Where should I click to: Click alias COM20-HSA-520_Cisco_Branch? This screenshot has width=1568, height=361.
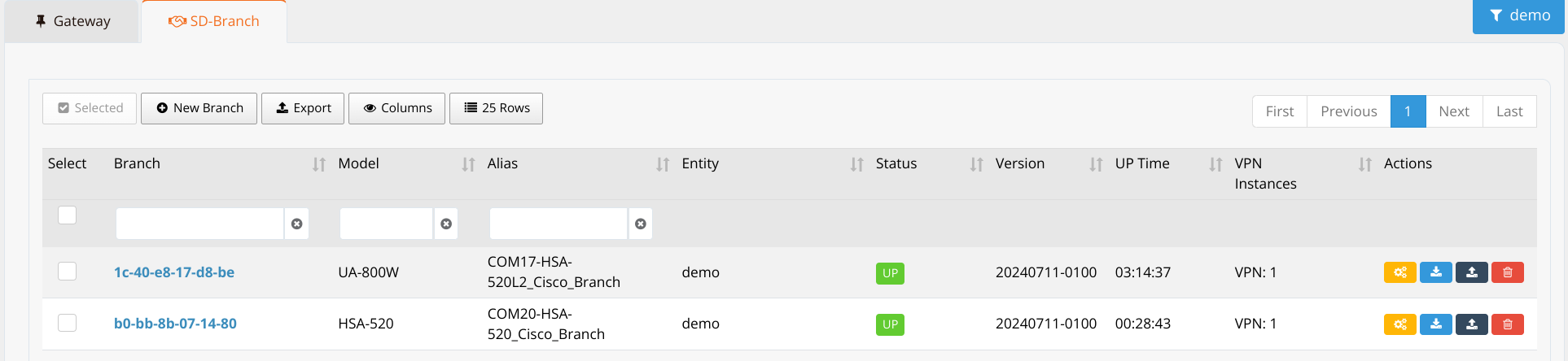[x=546, y=324]
